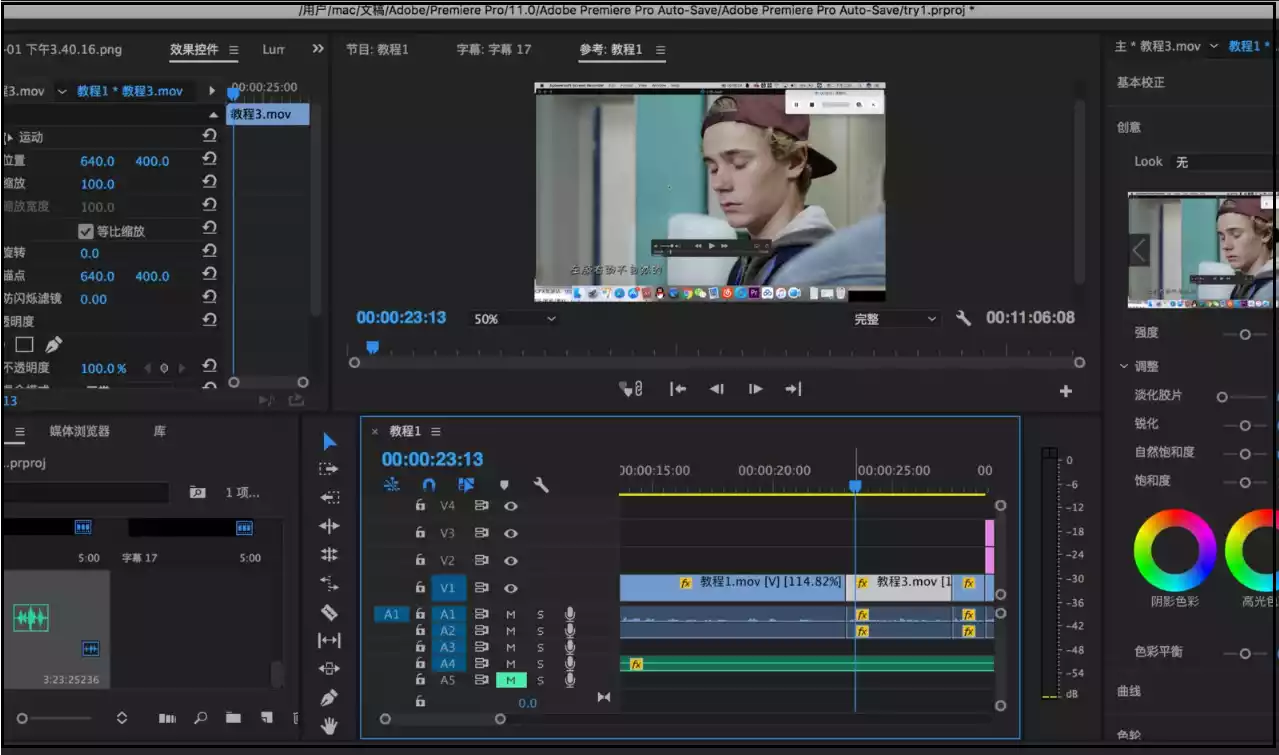Click the add marker icon in timeline
This screenshot has height=755, width=1279.
pyautogui.click(x=504, y=485)
